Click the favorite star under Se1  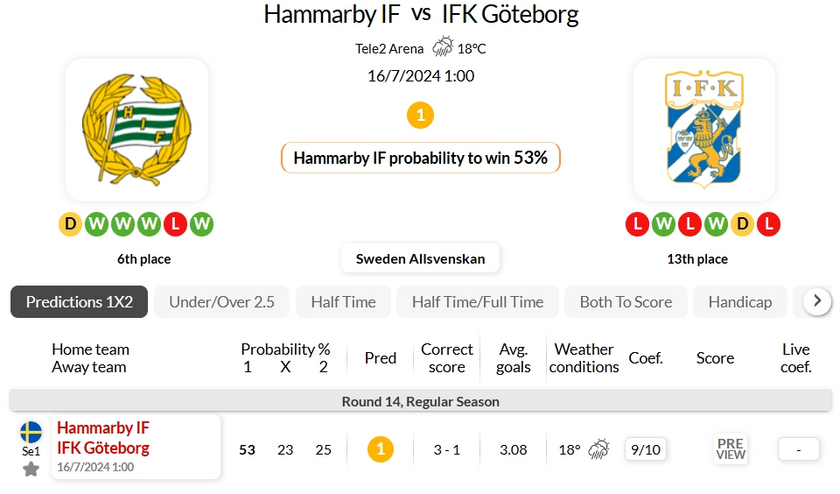pos(31,469)
